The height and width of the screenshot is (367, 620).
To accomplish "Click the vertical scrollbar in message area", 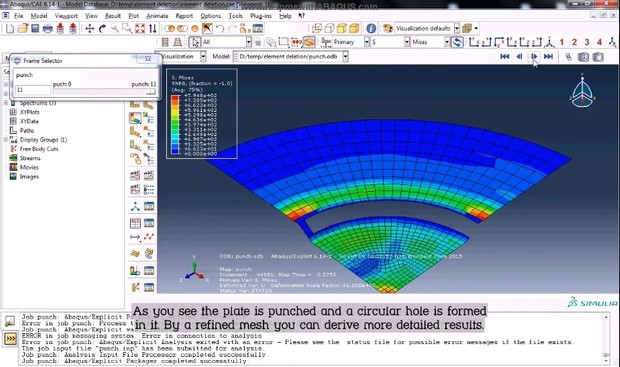I will pos(606,339).
